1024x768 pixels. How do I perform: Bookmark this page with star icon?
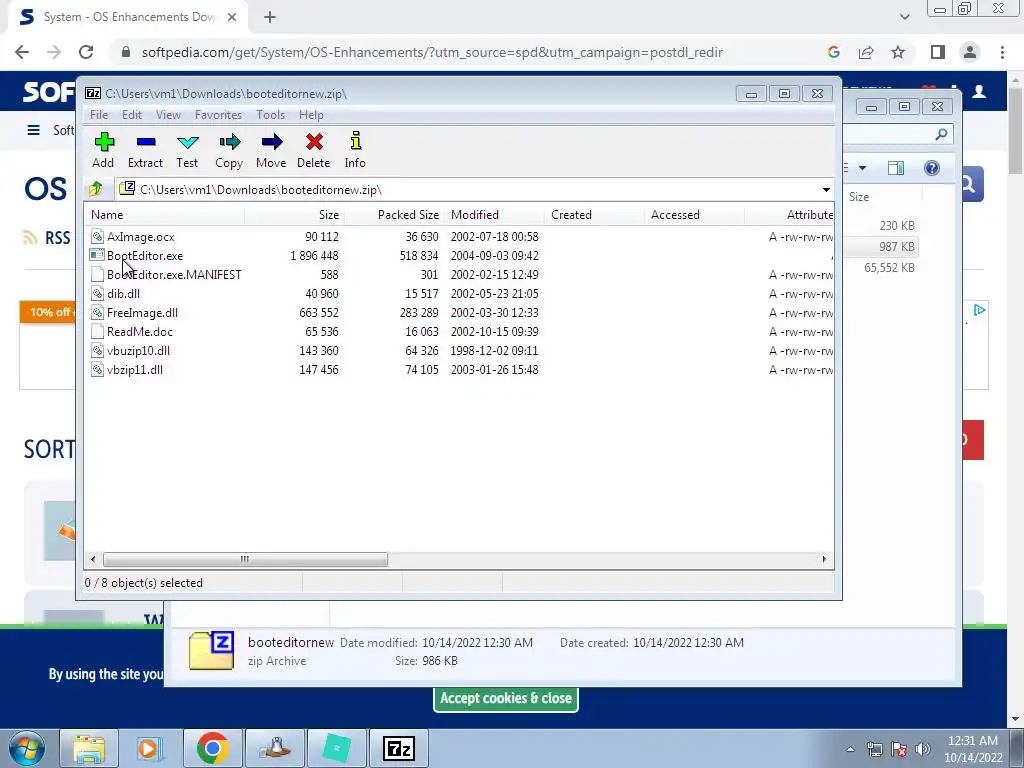[898, 52]
